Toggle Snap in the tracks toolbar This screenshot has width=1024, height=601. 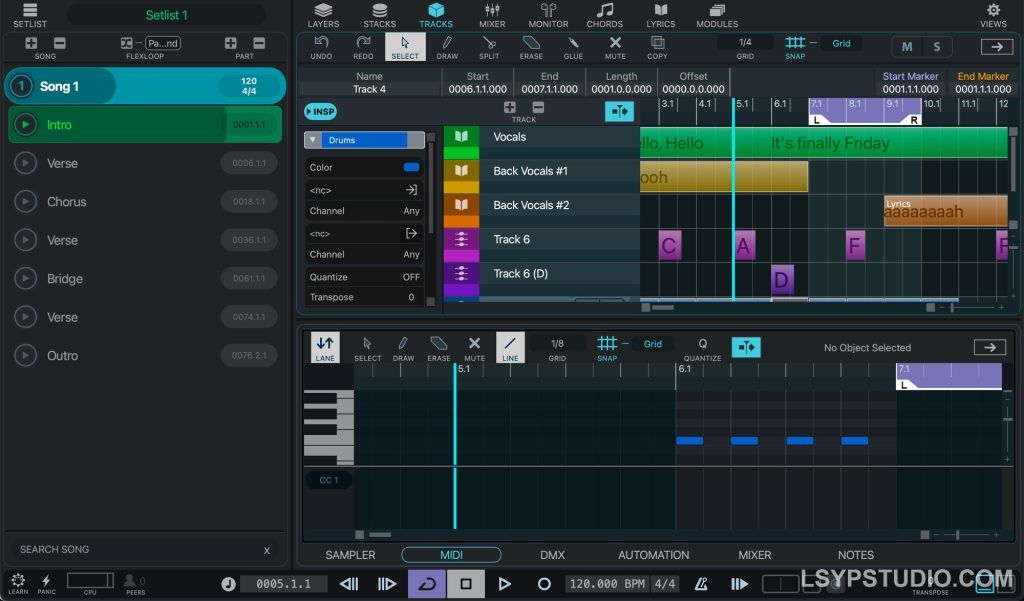tap(795, 45)
